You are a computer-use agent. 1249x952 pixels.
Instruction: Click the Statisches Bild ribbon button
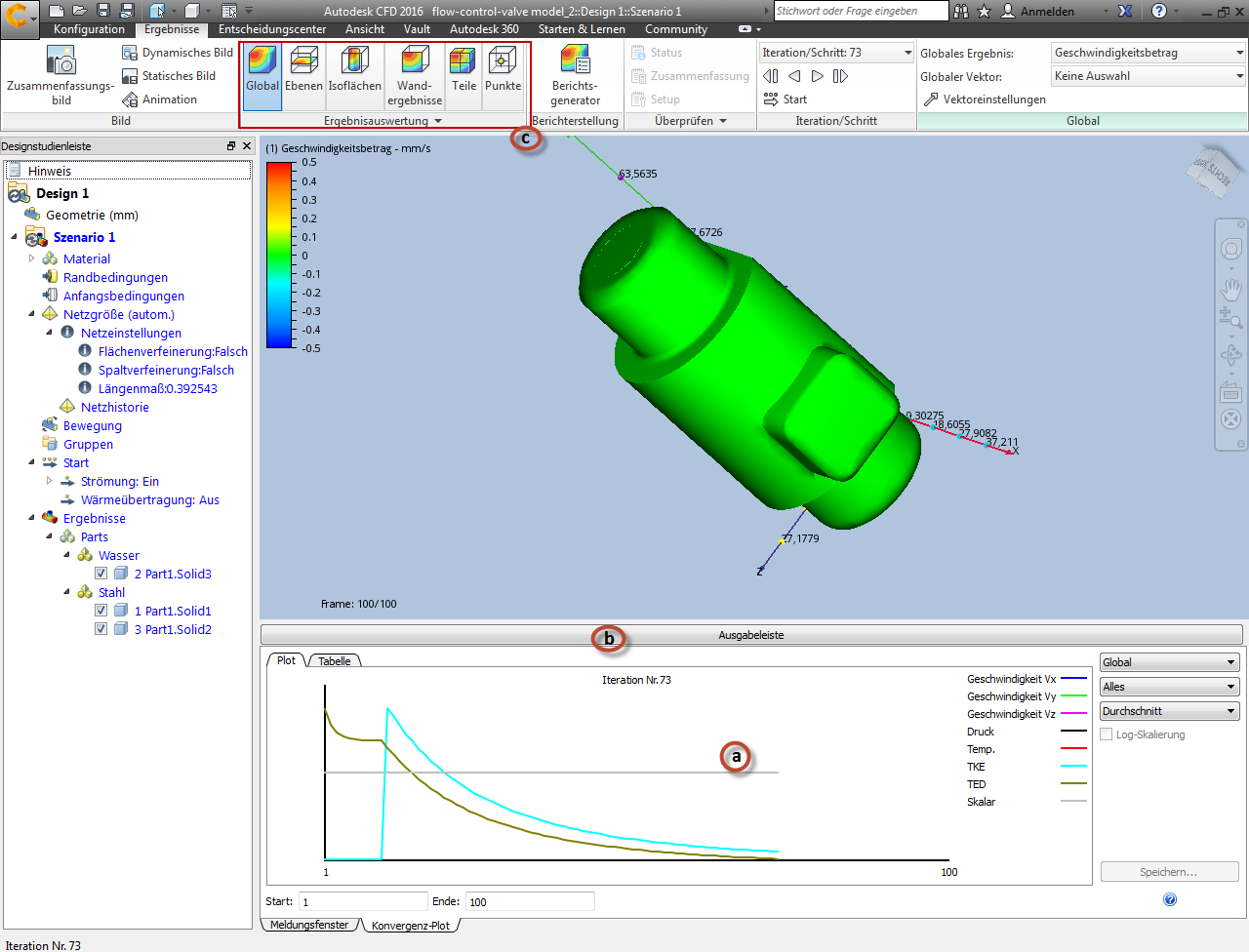[169, 76]
